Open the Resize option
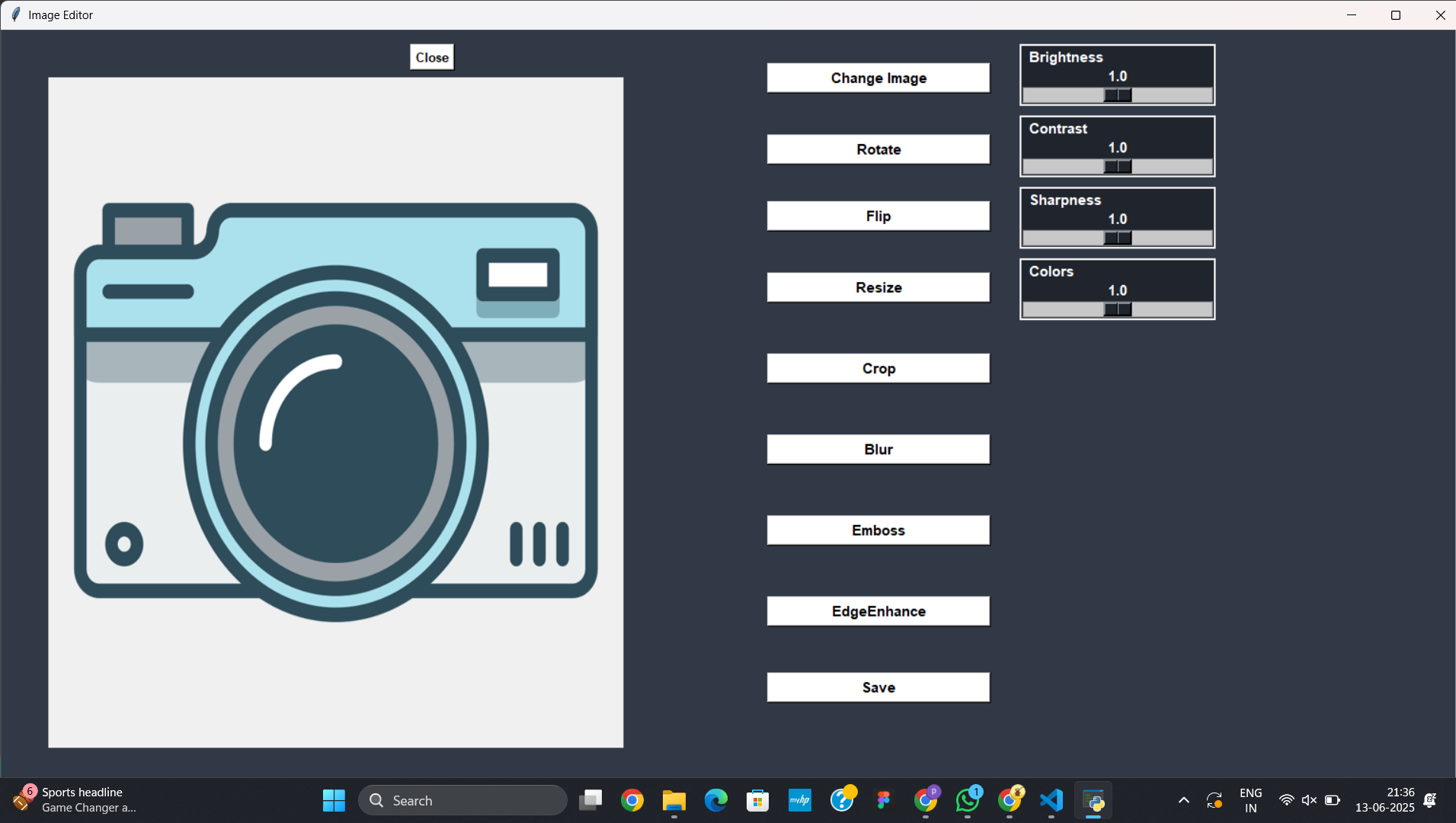This screenshot has height=823, width=1456. [878, 287]
